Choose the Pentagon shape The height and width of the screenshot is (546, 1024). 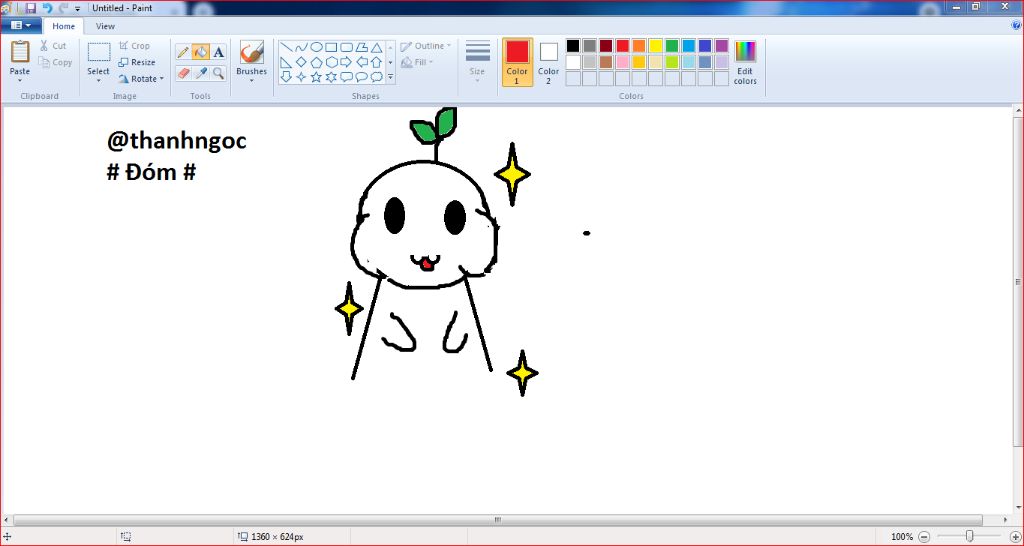tap(316, 62)
